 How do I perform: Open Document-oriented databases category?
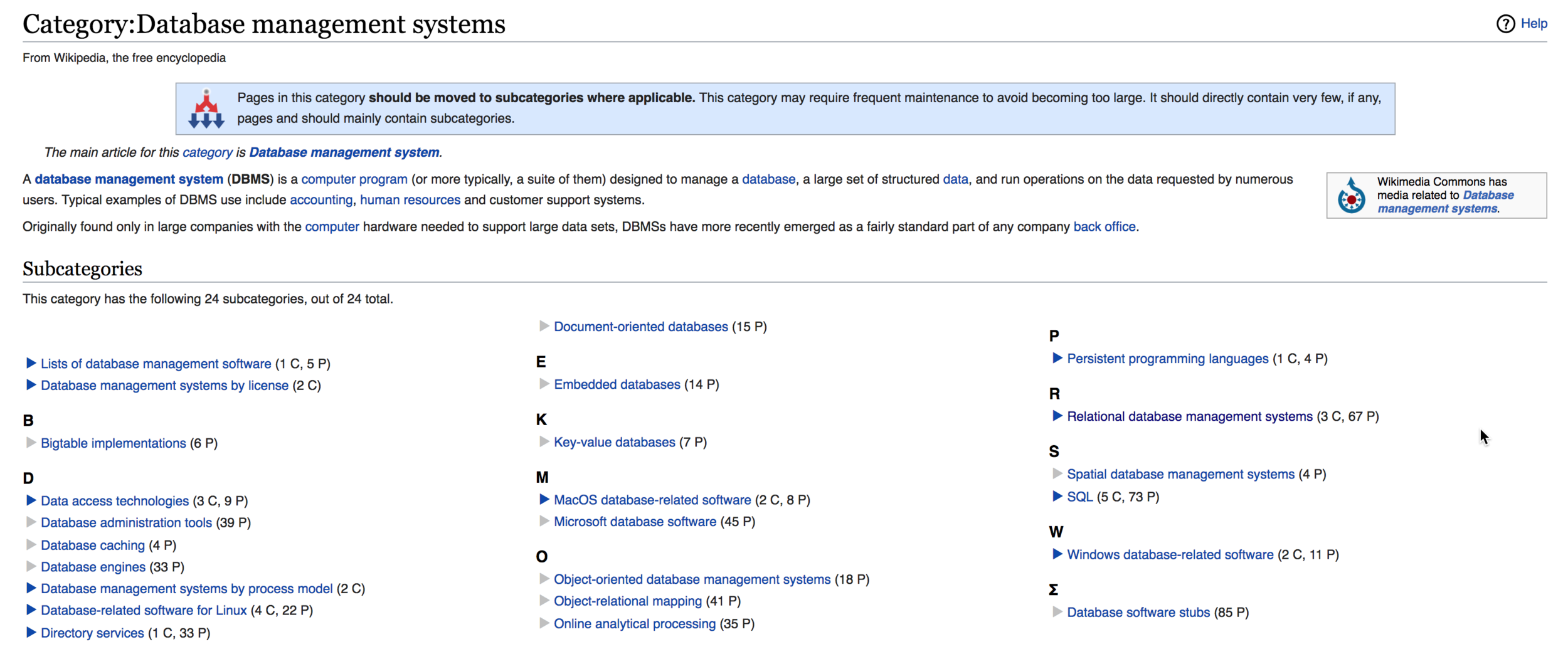click(640, 327)
